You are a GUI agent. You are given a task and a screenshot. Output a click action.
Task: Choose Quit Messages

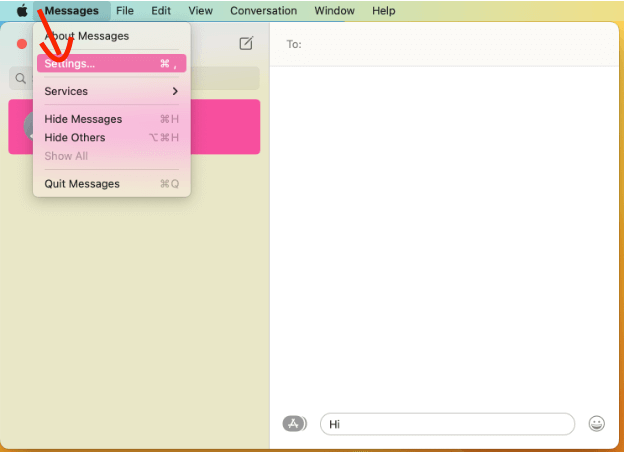(111, 184)
